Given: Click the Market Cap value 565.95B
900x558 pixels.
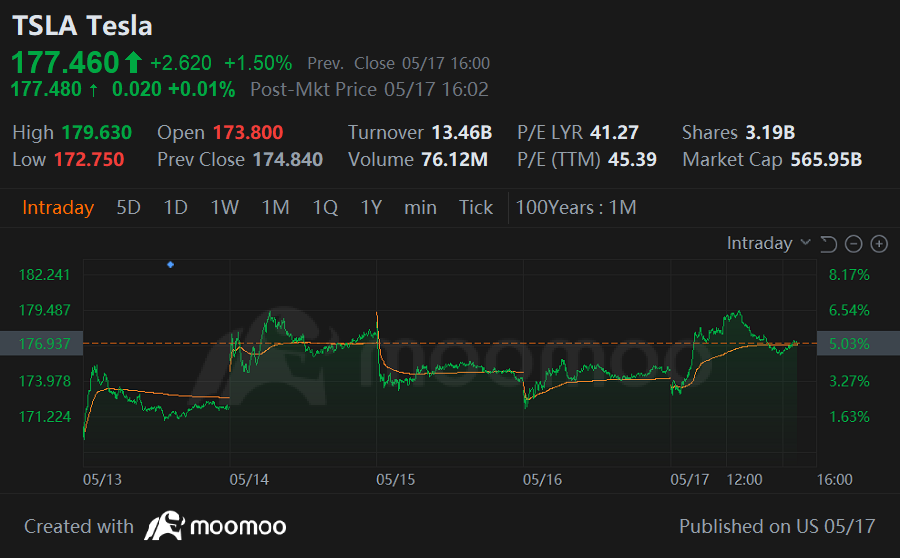Looking at the screenshot, I should point(826,160).
